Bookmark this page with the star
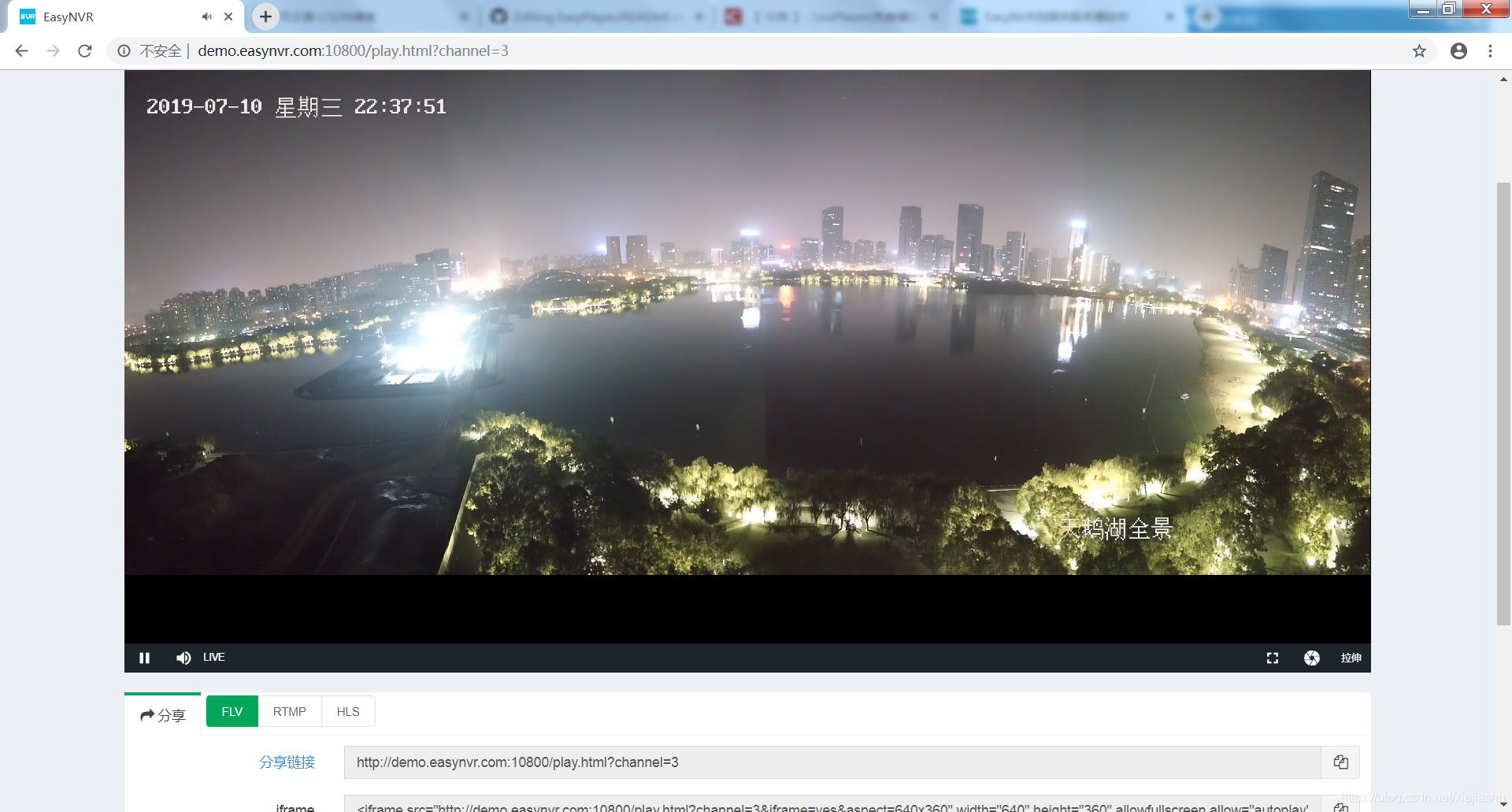This screenshot has width=1512, height=812. [x=1419, y=51]
